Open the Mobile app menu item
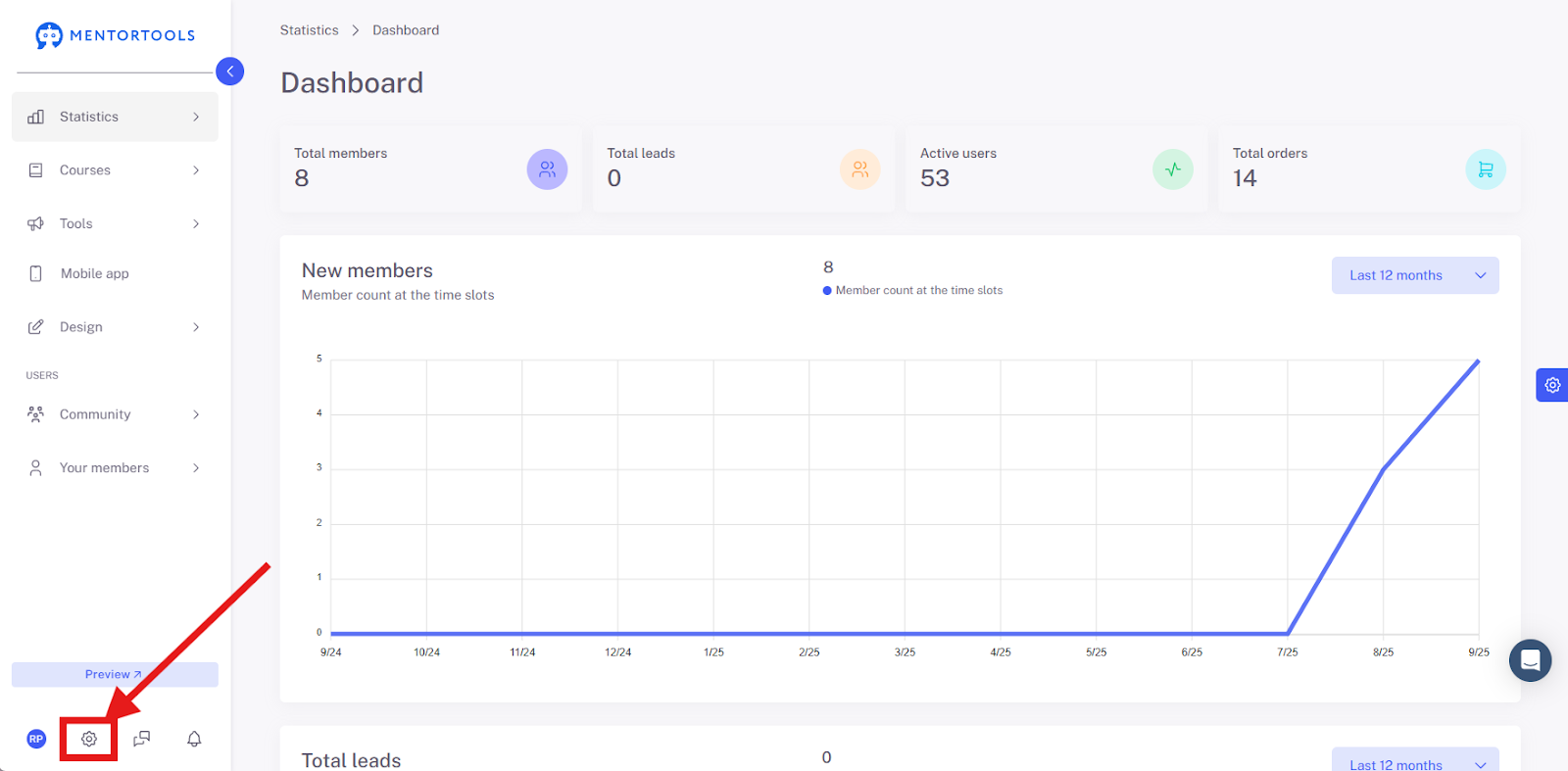Screen dimensions: 1568x771 click(115, 273)
